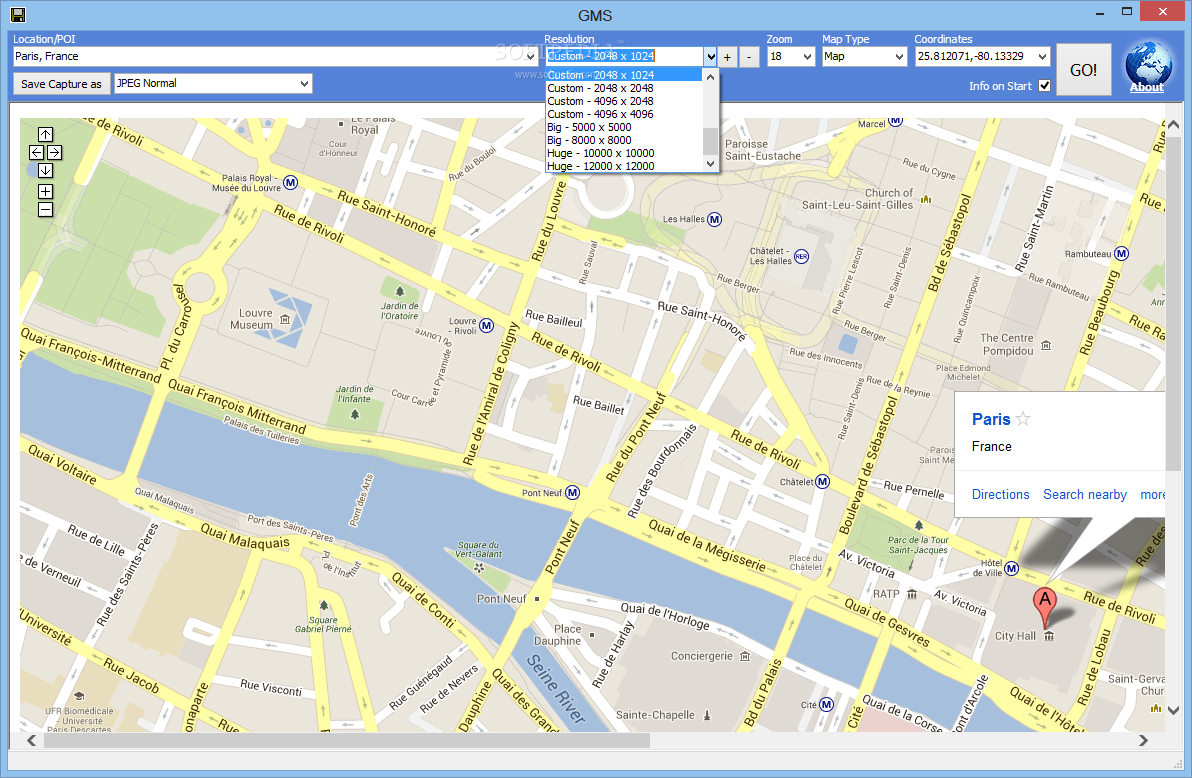
Task: Select Custom - 4096 x 2048 resolution
Action: [624, 101]
